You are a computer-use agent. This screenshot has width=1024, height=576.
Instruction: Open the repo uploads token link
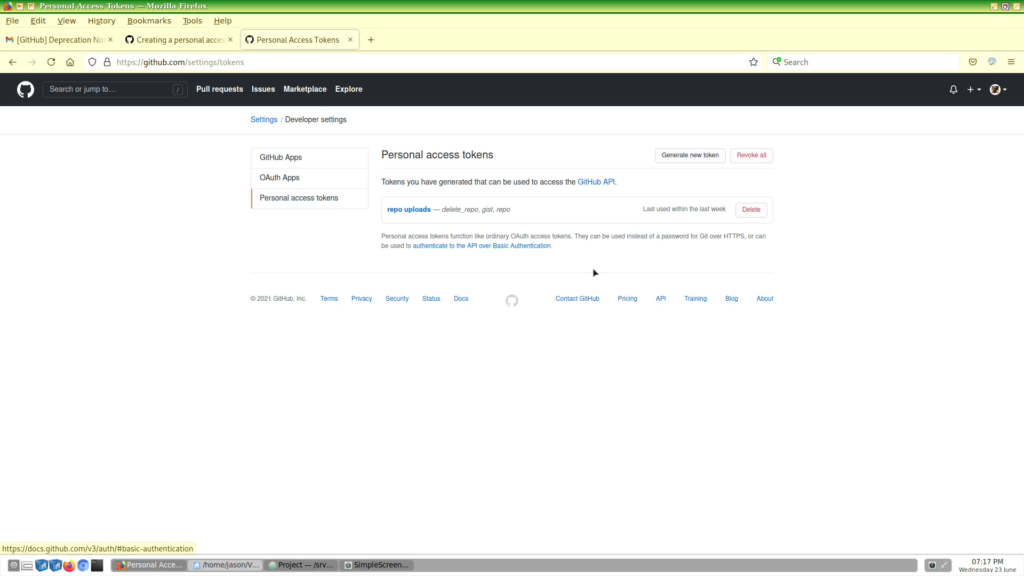(x=409, y=210)
